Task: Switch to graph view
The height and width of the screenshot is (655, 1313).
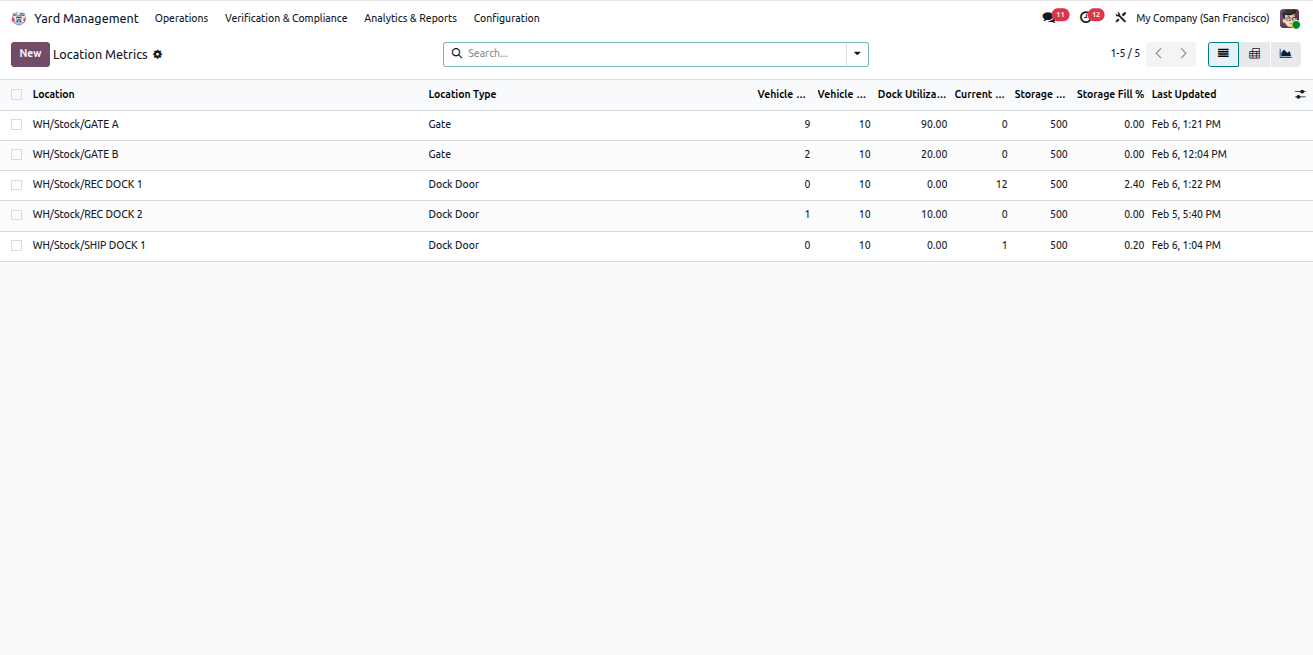Action: (1285, 54)
